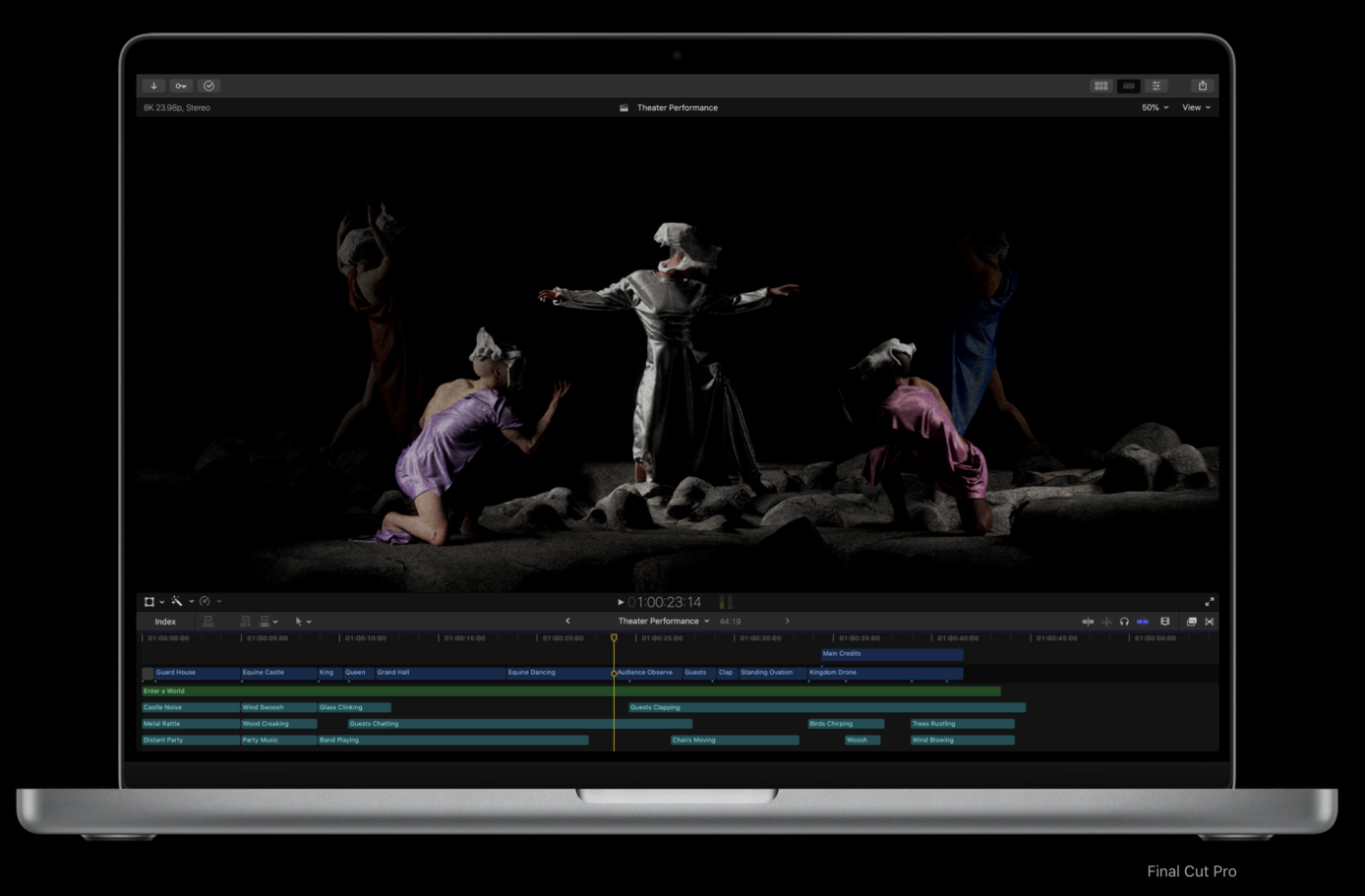Open the Keyword Editor key icon
Screen dimensions: 1365x896
181,86
